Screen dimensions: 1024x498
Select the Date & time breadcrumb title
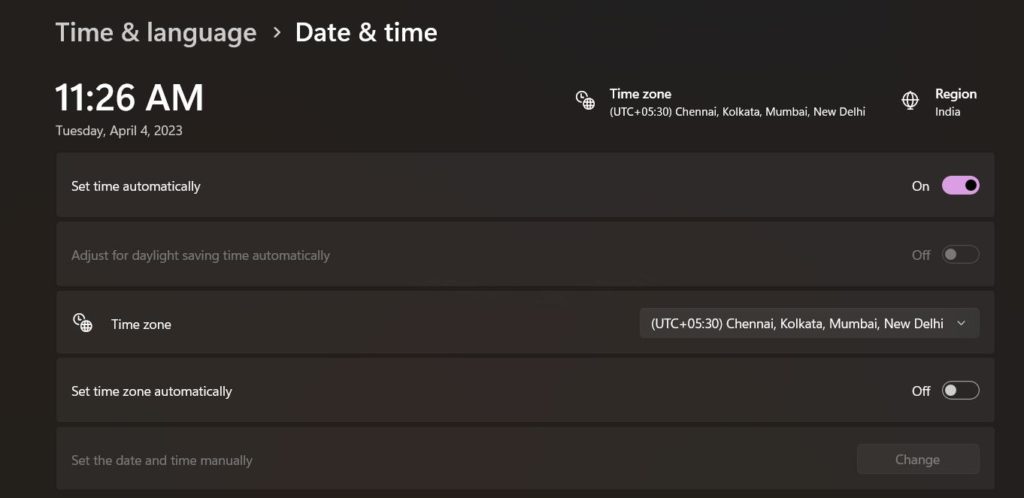click(x=366, y=33)
